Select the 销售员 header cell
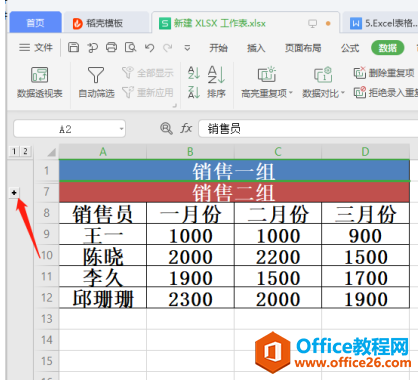 [x=103, y=213]
